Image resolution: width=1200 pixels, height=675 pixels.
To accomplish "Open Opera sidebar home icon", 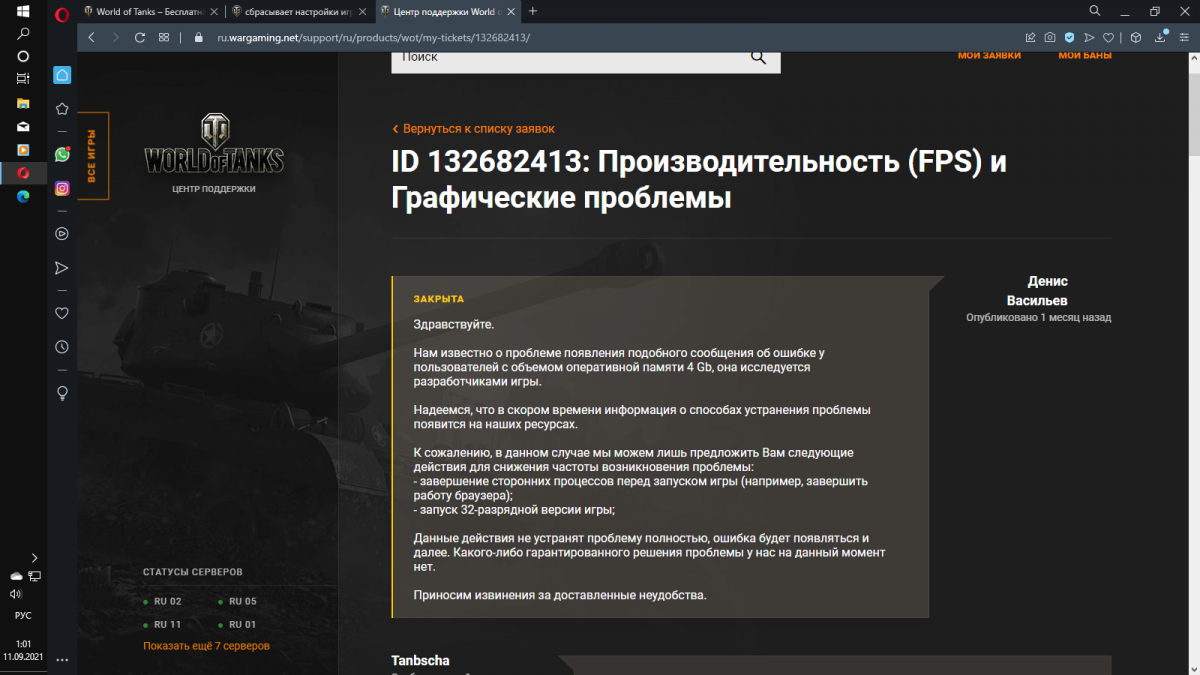I will tap(62, 75).
